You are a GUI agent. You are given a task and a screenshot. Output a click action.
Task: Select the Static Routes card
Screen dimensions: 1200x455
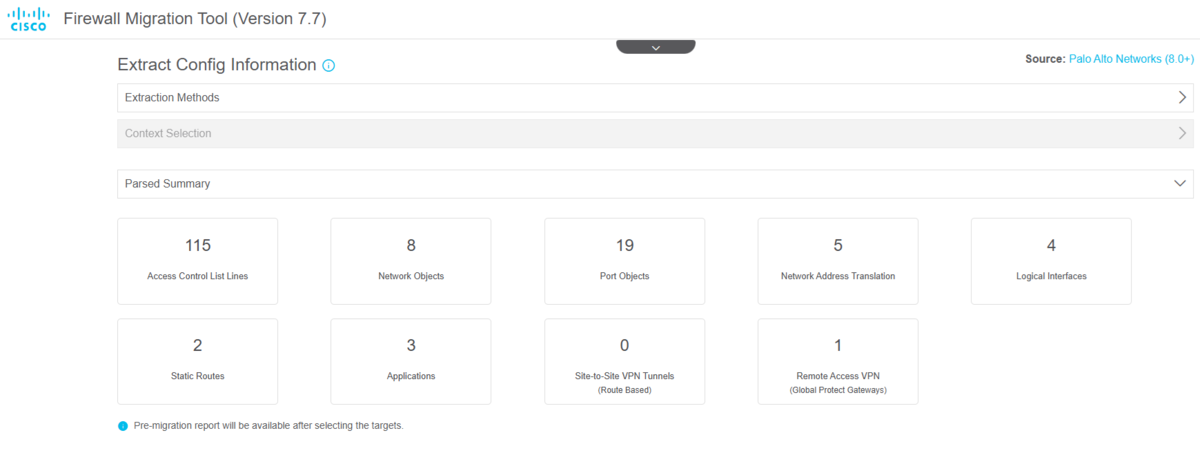(x=198, y=361)
